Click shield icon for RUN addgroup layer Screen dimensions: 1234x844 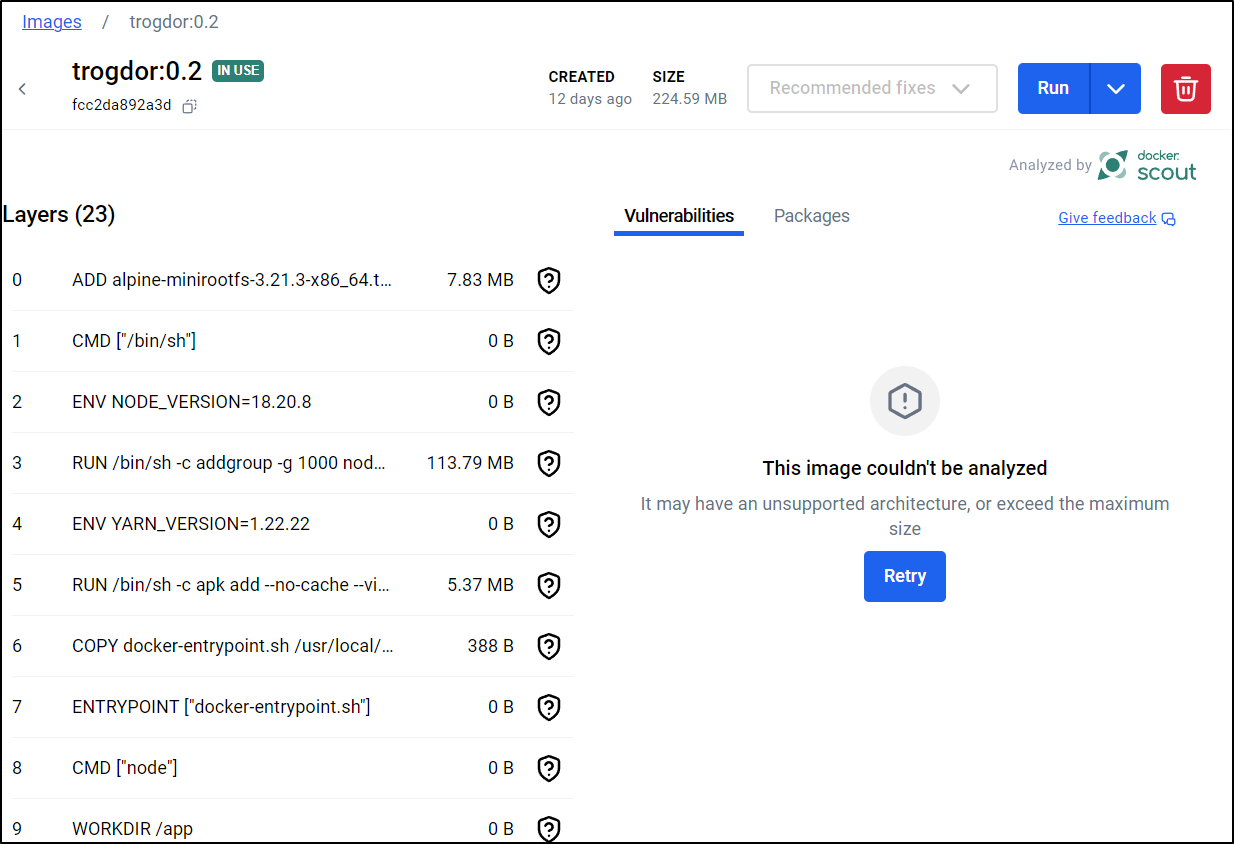(x=548, y=463)
